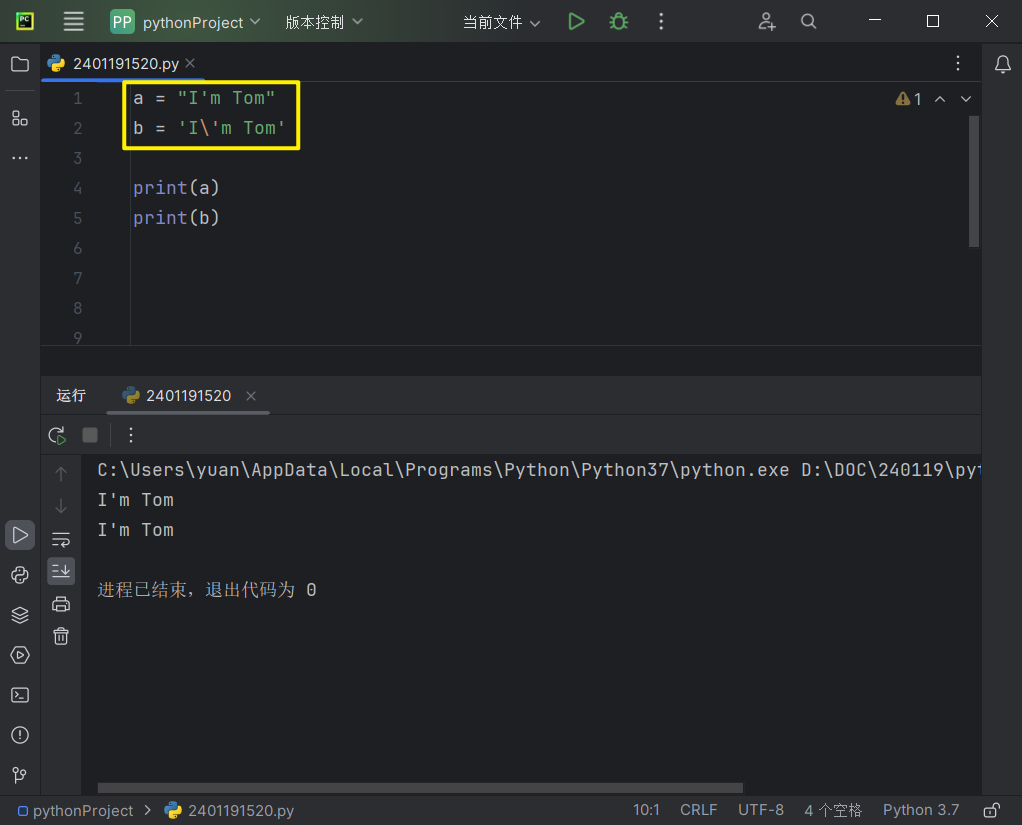Open the 版本控制 dropdown menu
Screen dimensions: 1022x825
click(x=324, y=22)
